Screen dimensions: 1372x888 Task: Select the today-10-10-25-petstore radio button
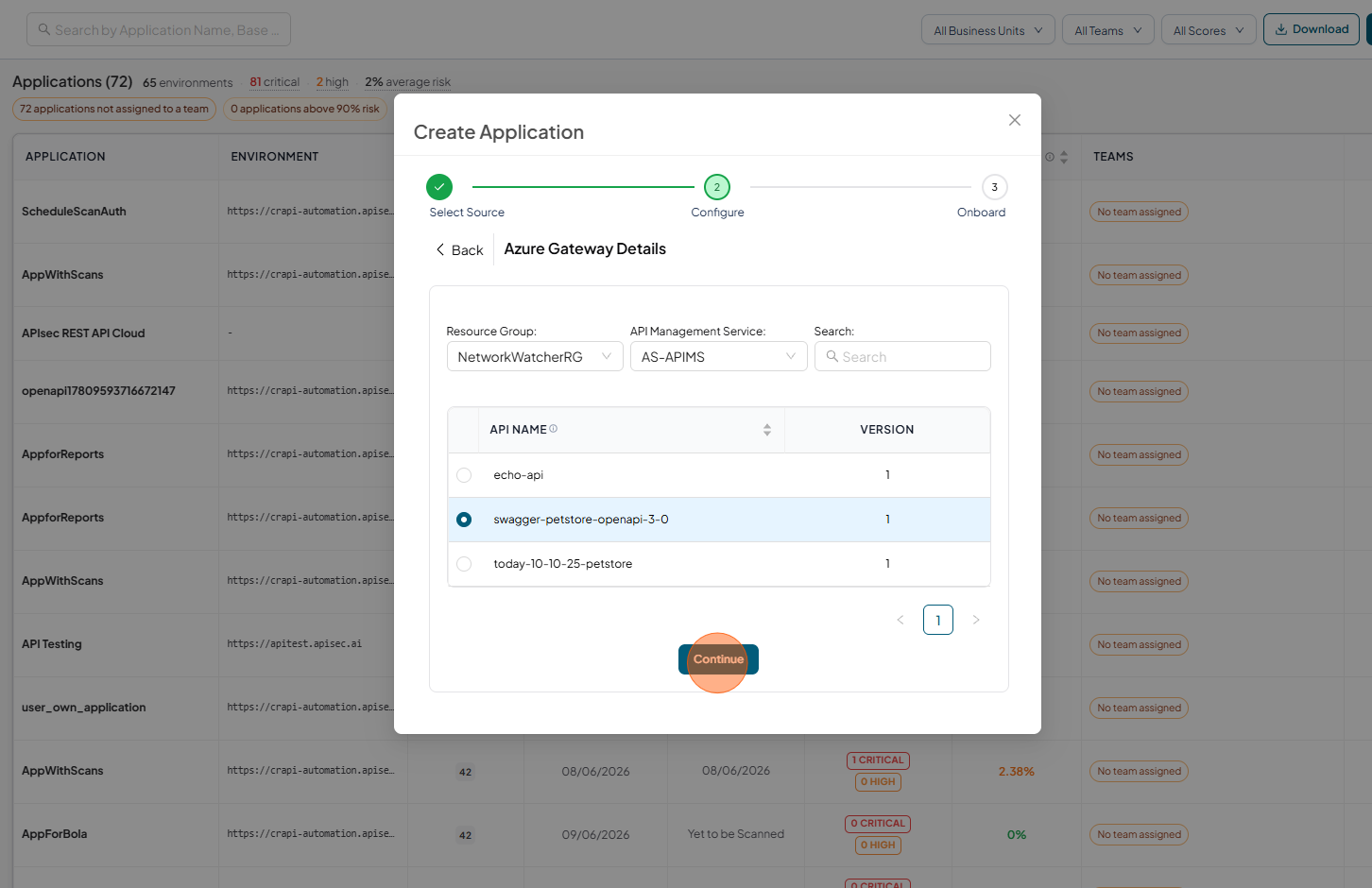pos(464,564)
